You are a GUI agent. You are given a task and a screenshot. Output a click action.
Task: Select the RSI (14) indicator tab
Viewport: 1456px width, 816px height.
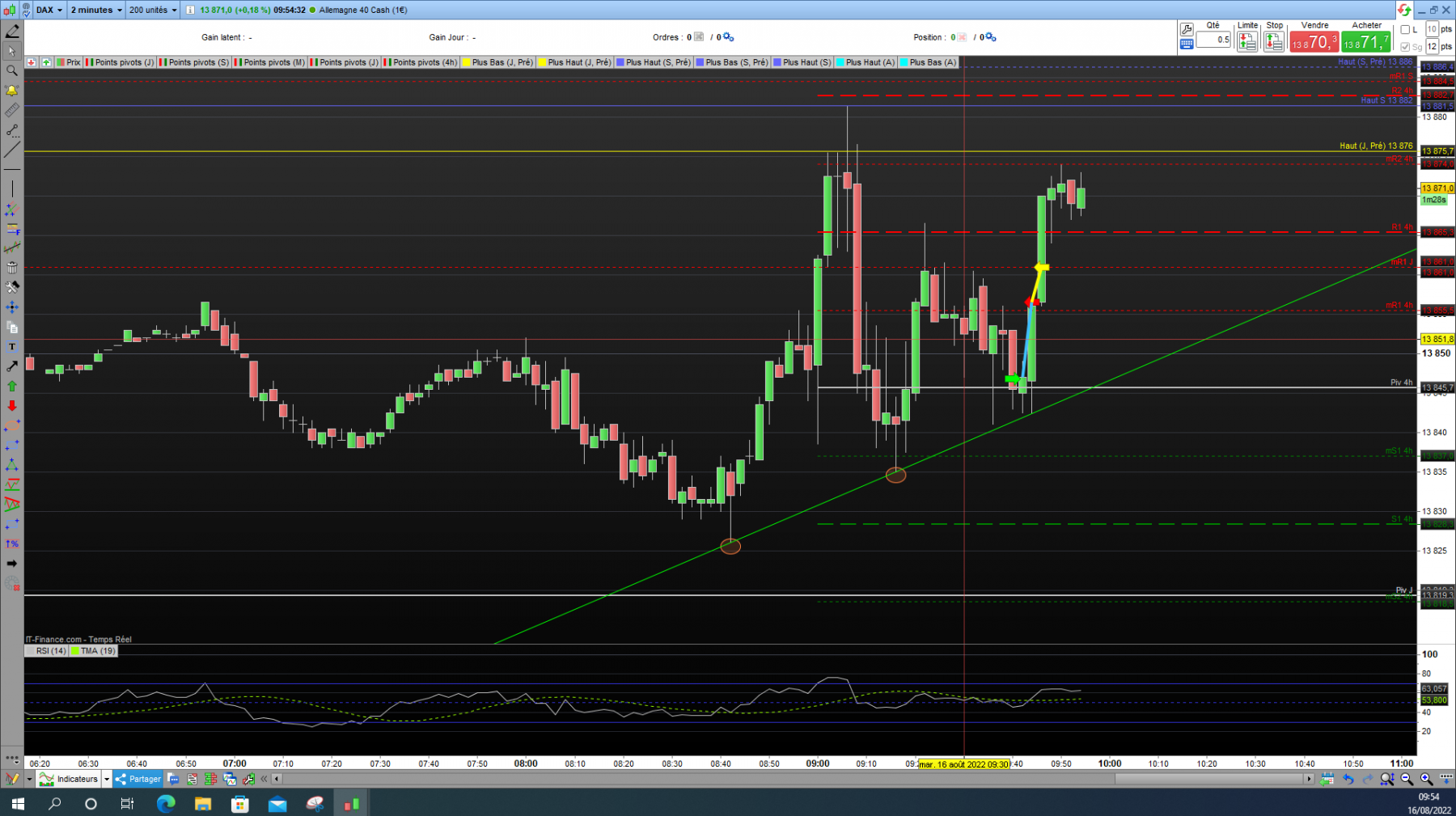(x=46, y=651)
